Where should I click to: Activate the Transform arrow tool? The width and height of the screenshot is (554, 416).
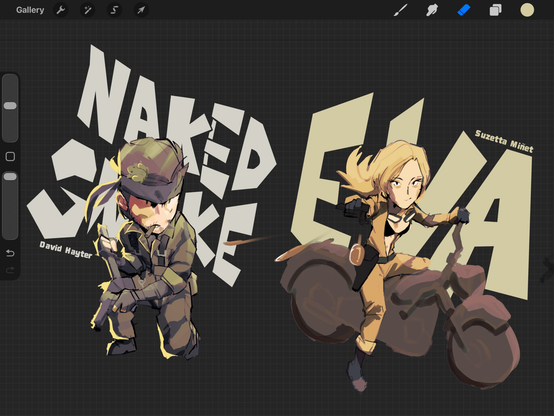click(x=141, y=10)
